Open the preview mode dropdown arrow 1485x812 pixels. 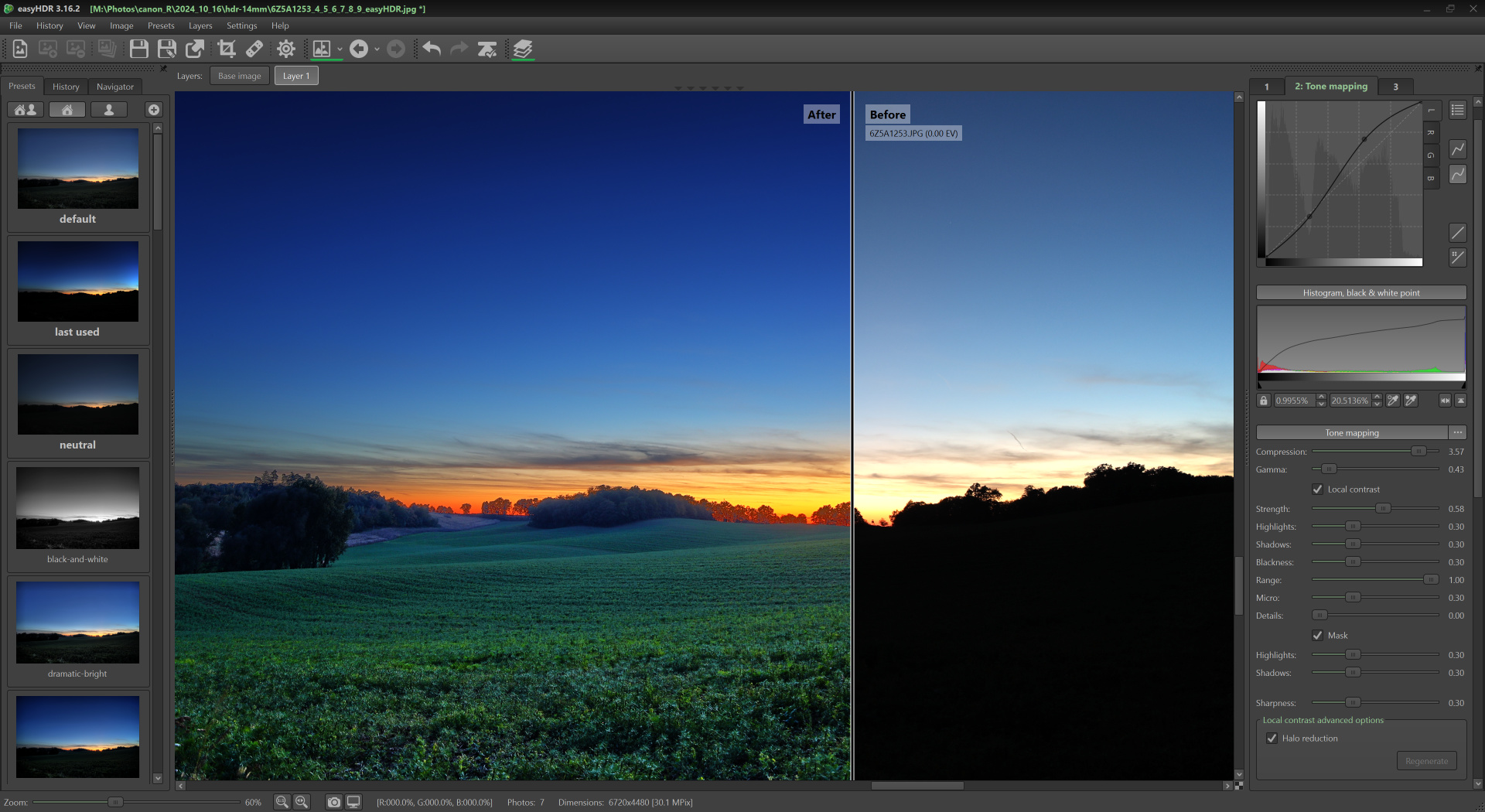[x=340, y=49]
